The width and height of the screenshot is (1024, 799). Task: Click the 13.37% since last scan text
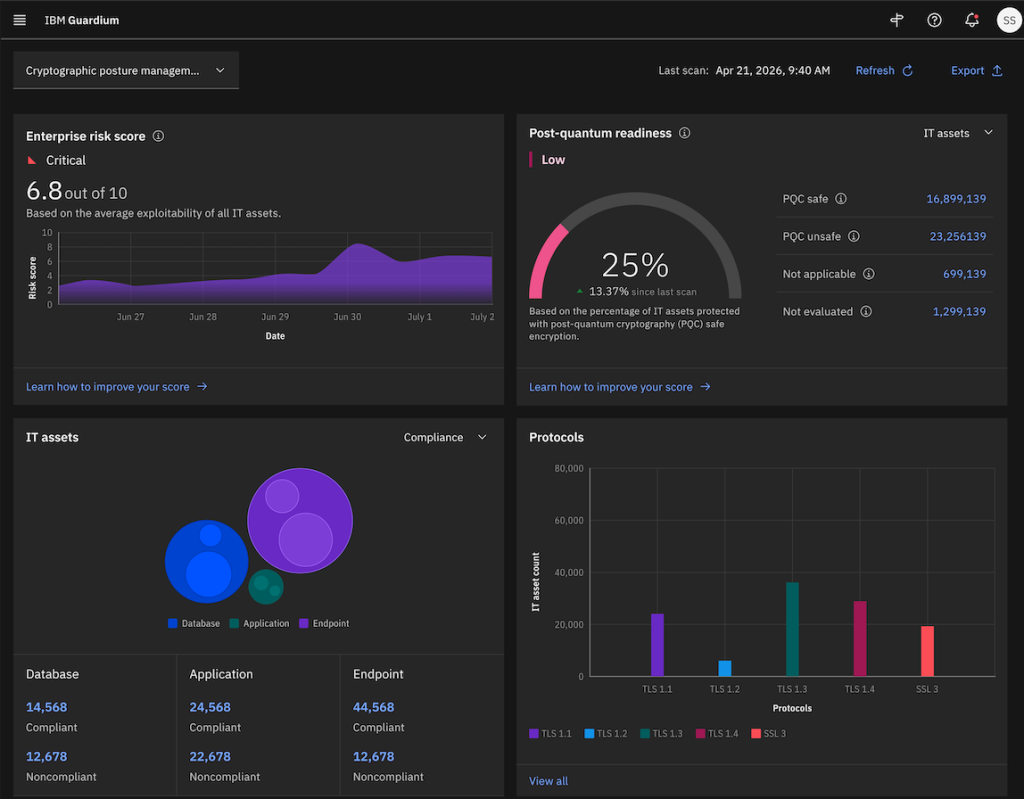point(643,291)
